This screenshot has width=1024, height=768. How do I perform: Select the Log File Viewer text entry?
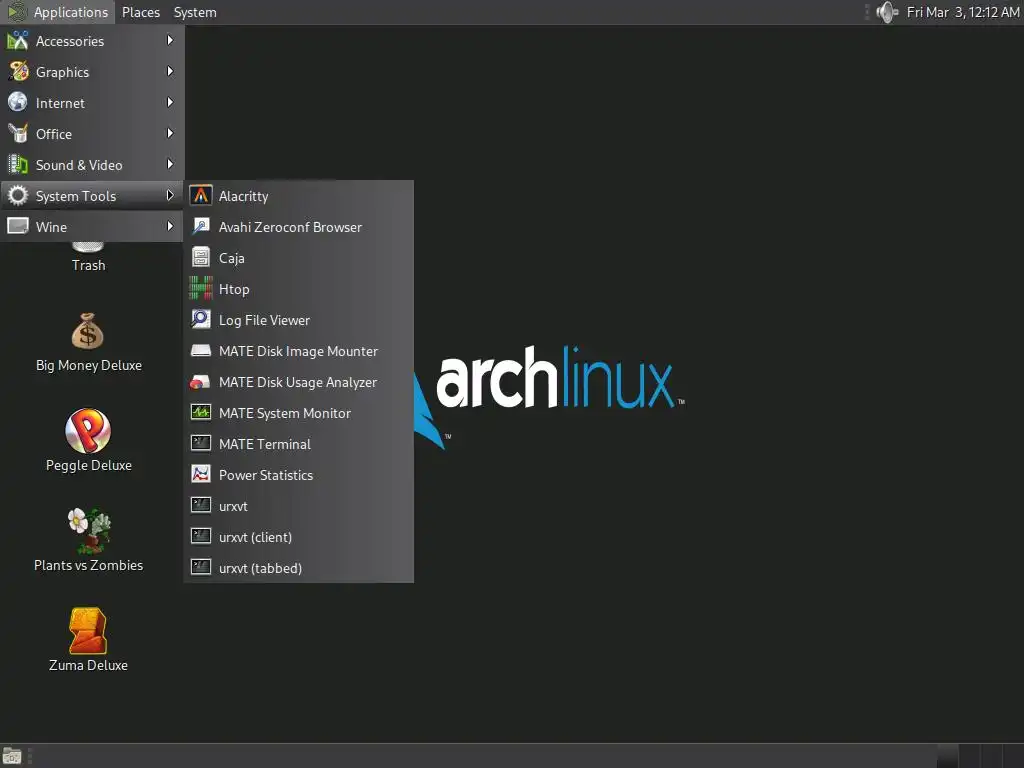tap(264, 320)
